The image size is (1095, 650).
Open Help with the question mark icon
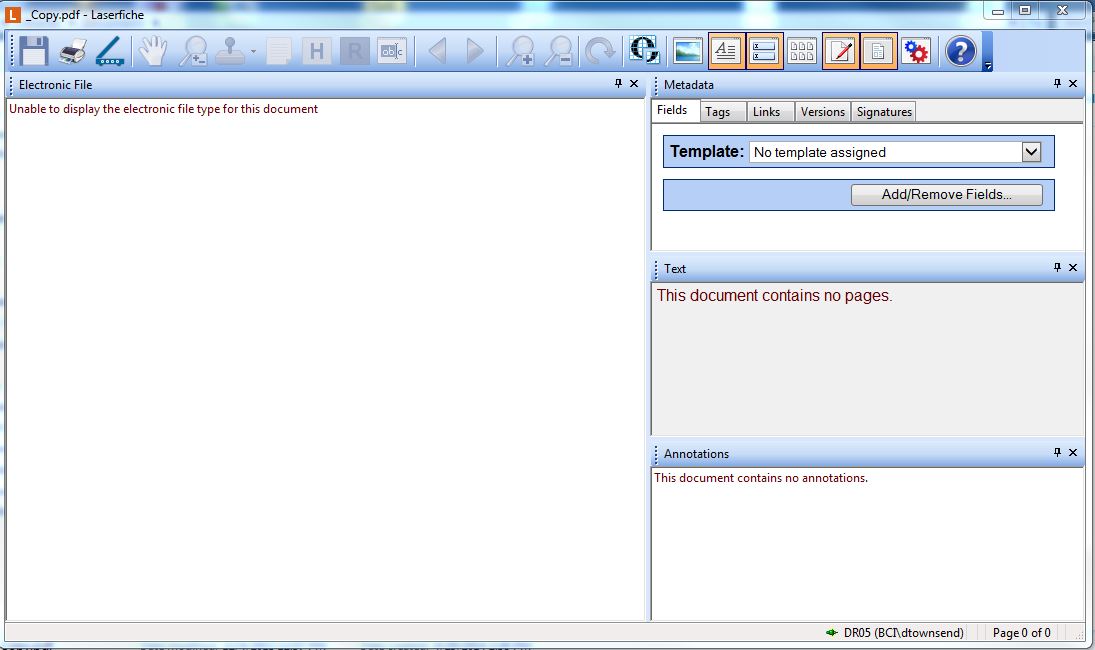pyautogui.click(x=960, y=51)
